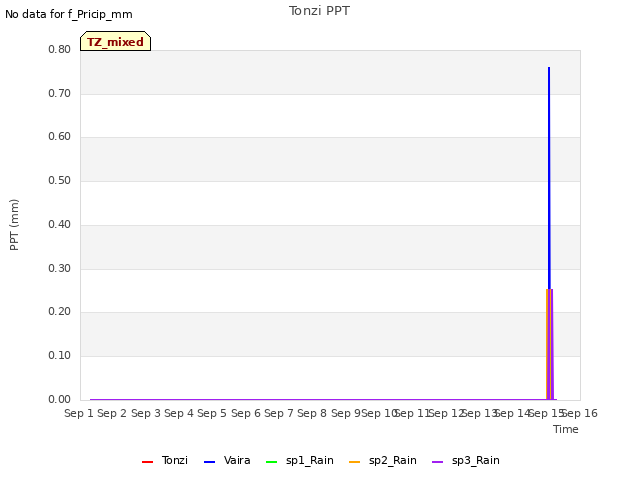640x480 pixels.
Task: Click the Sep 16 x-axis tick label
Action: [580, 413]
